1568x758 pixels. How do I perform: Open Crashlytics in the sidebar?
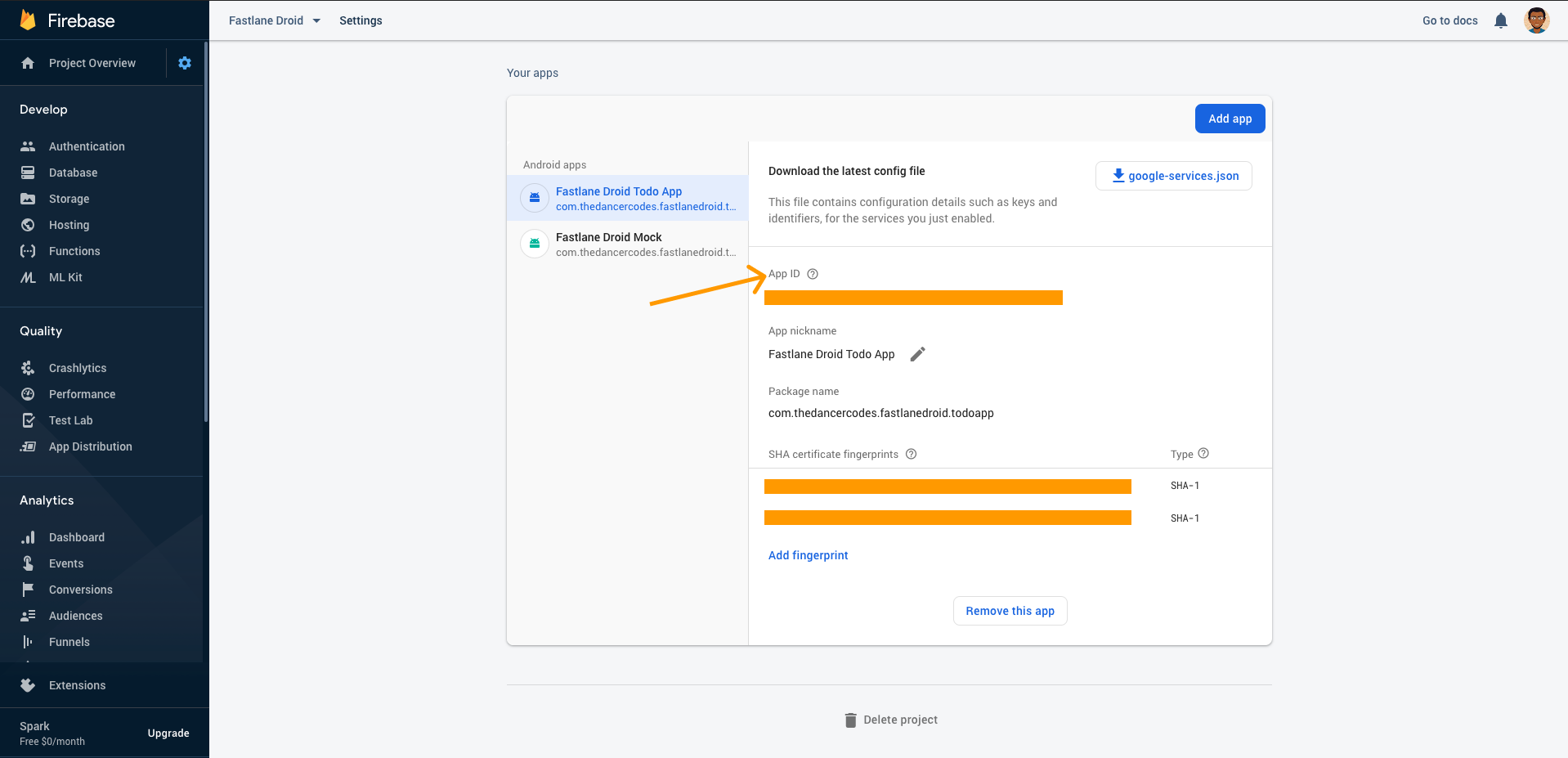(x=78, y=368)
